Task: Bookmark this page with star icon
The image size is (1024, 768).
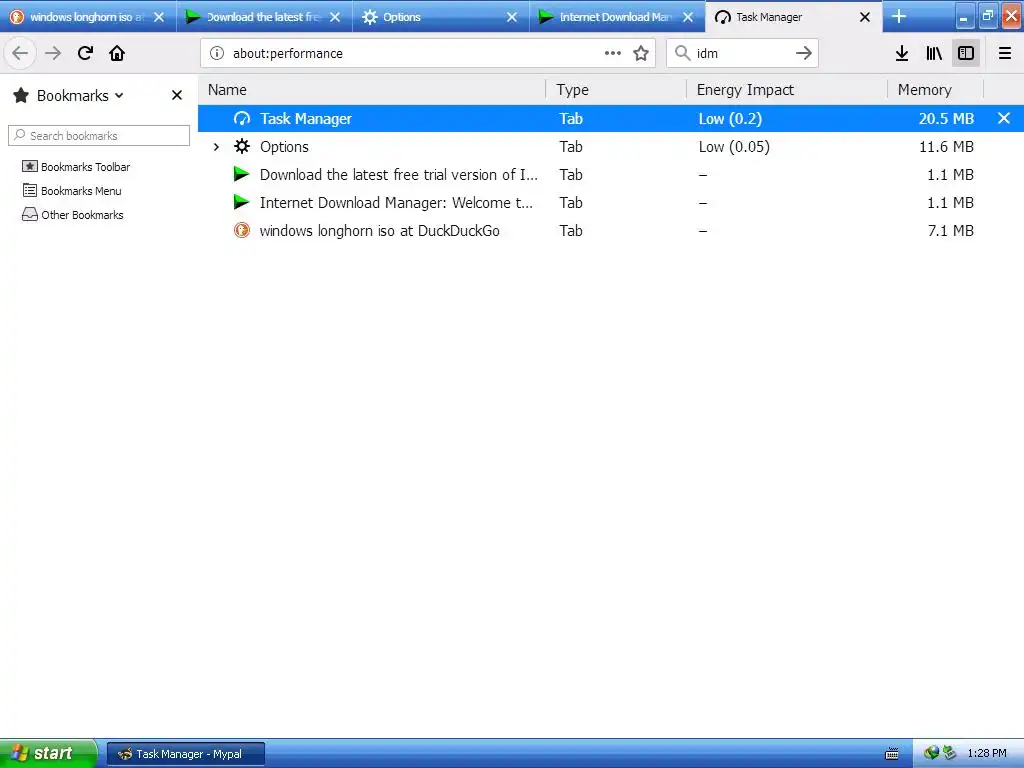Action: (641, 53)
